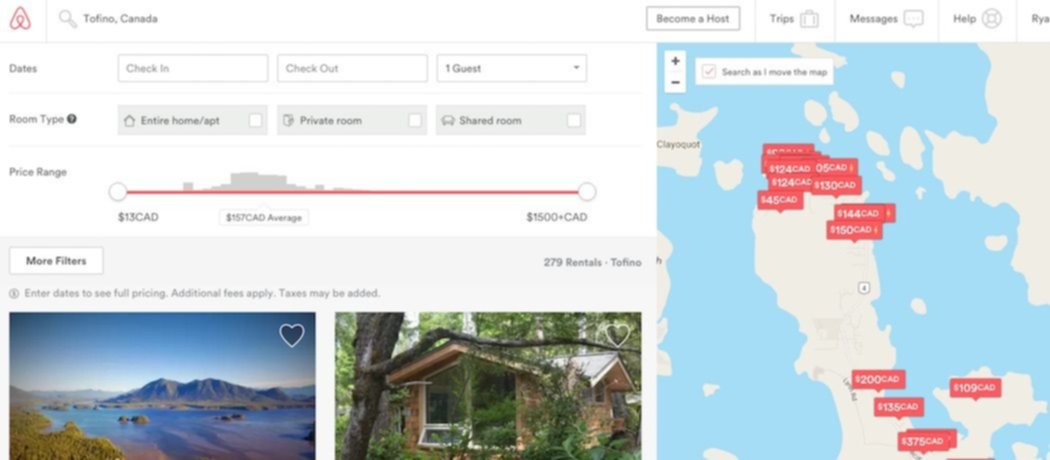Image resolution: width=1050 pixels, height=460 pixels.
Task: Open the More Filters button
Action: pos(56,261)
